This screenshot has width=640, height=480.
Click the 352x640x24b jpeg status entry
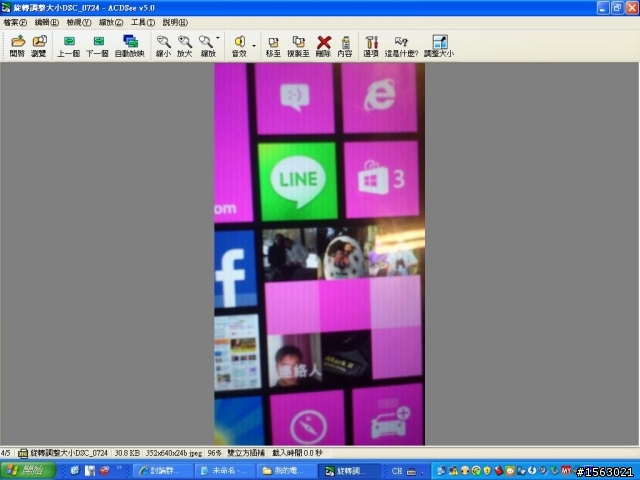(x=174, y=453)
